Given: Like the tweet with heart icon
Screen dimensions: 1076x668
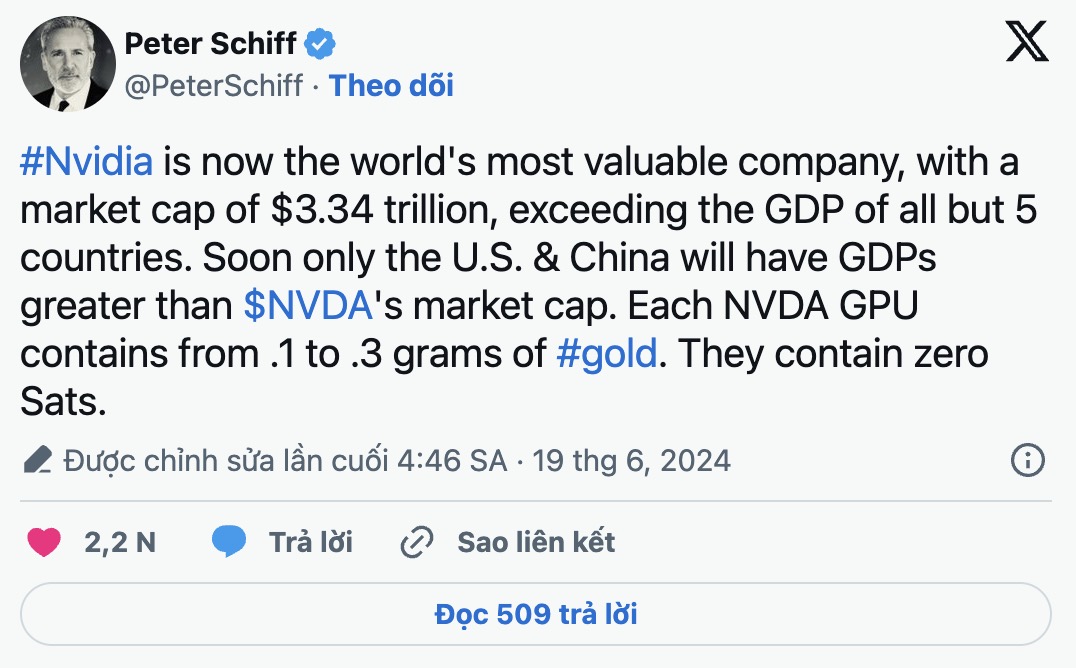Looking at the screenshot, I should [x=44, y=542].
